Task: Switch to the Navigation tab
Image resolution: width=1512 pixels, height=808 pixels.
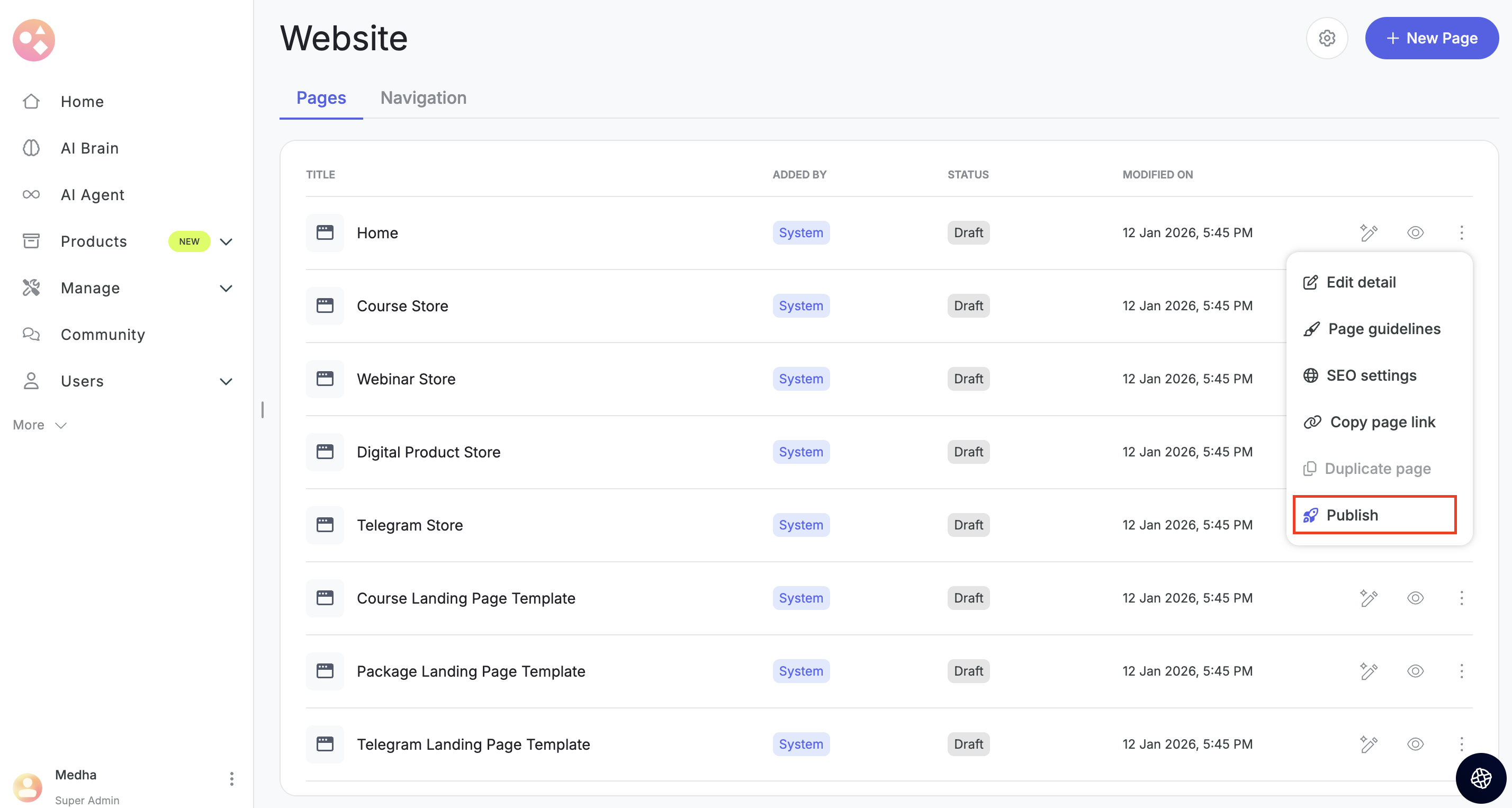Action: (423, 97)
